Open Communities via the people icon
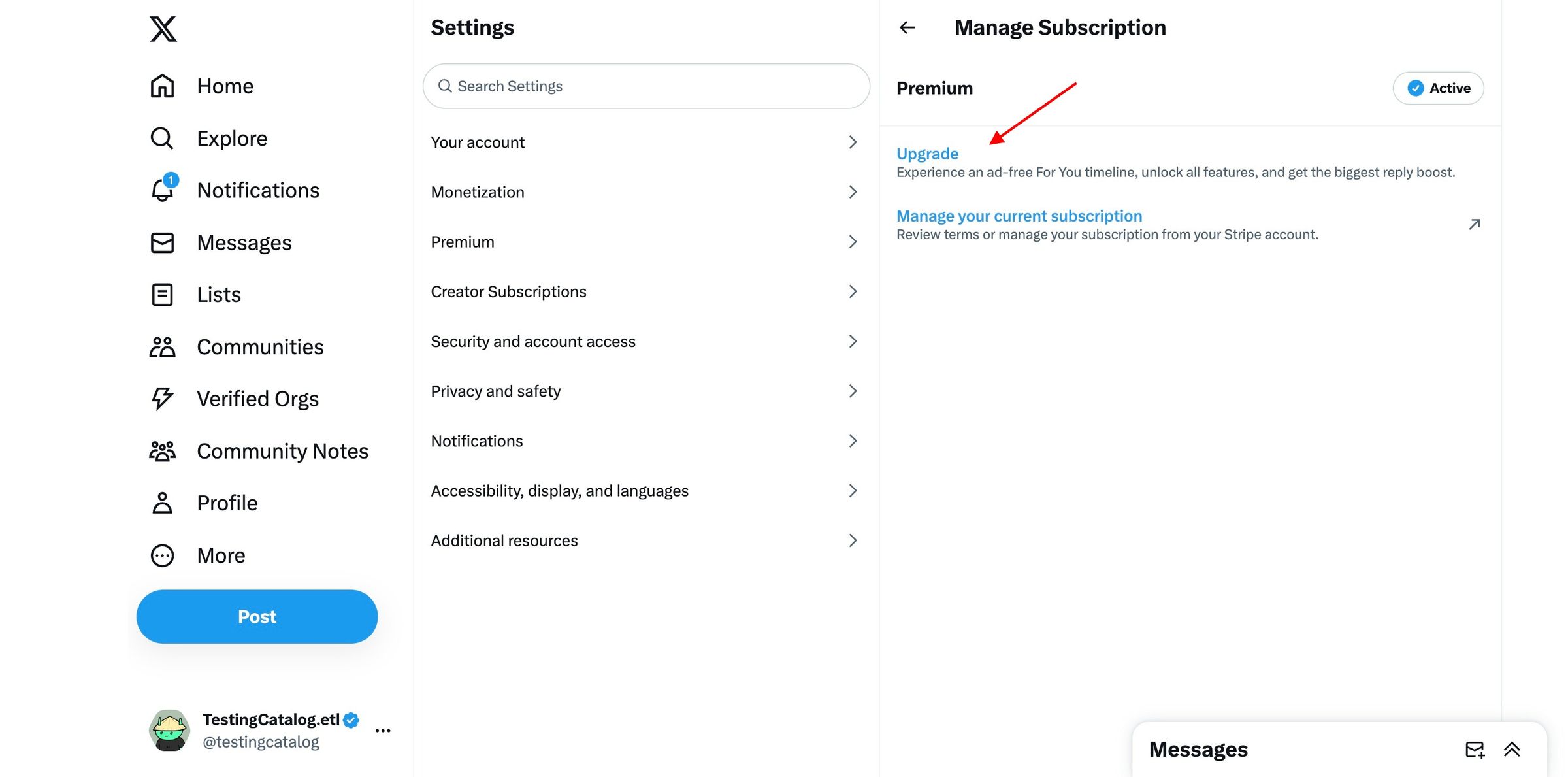 [161, 346]
